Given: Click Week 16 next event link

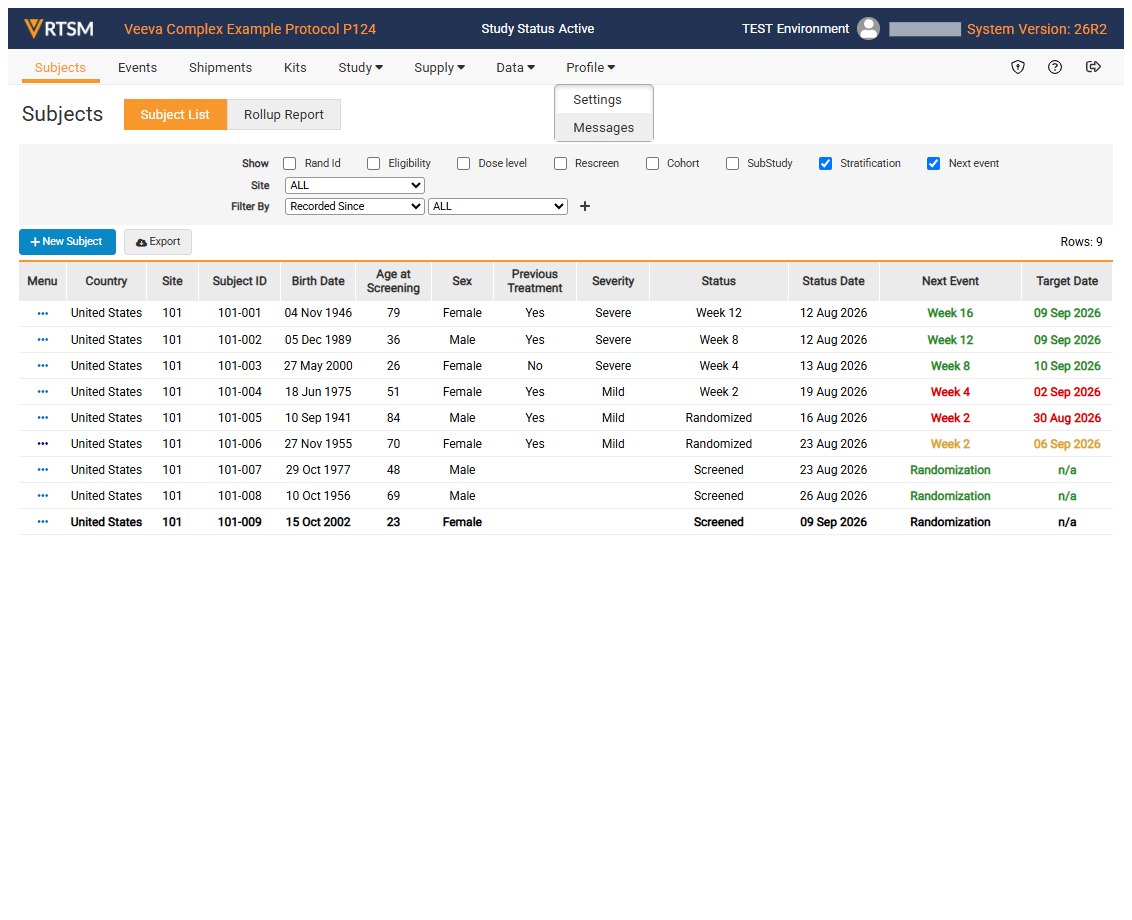Looking at the screenshot, I should (x=950, y=313).
